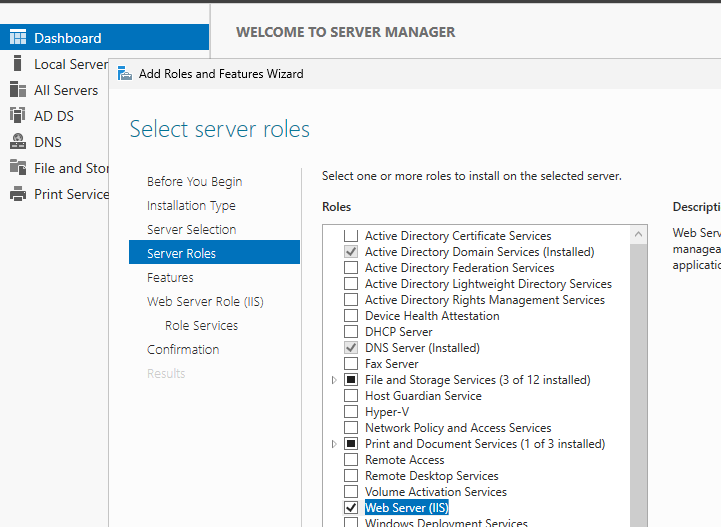Enable the DHCP Server role checkbox

point(351,332)
